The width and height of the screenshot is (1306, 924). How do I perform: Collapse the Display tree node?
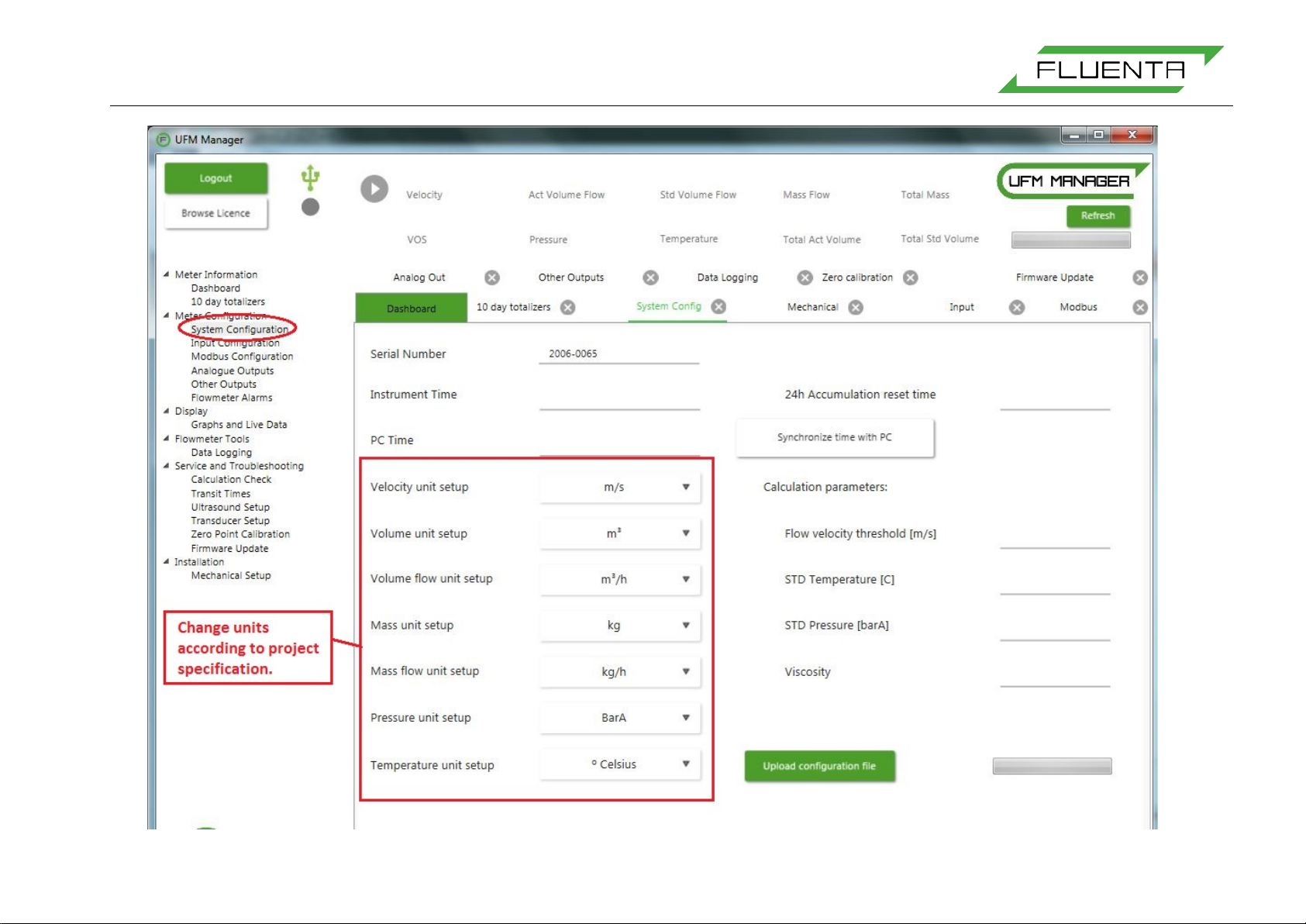[x=167, y=411]
